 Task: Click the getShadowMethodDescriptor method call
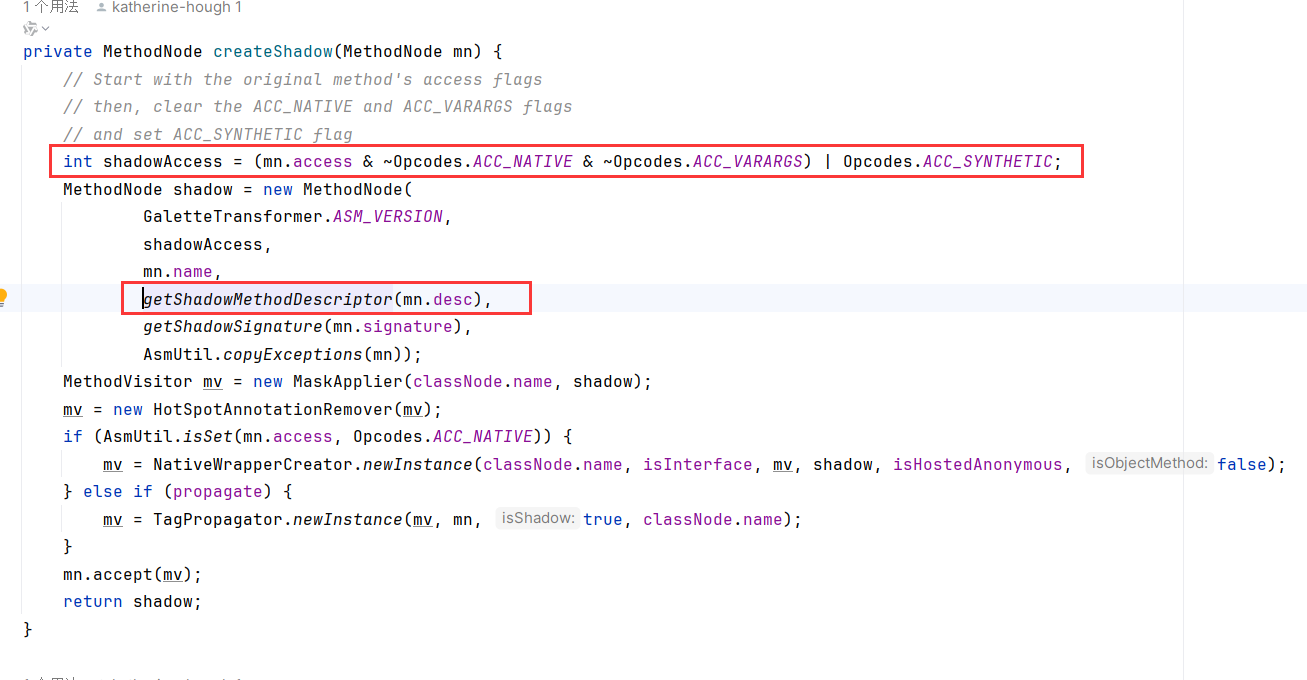click(267, 299)
